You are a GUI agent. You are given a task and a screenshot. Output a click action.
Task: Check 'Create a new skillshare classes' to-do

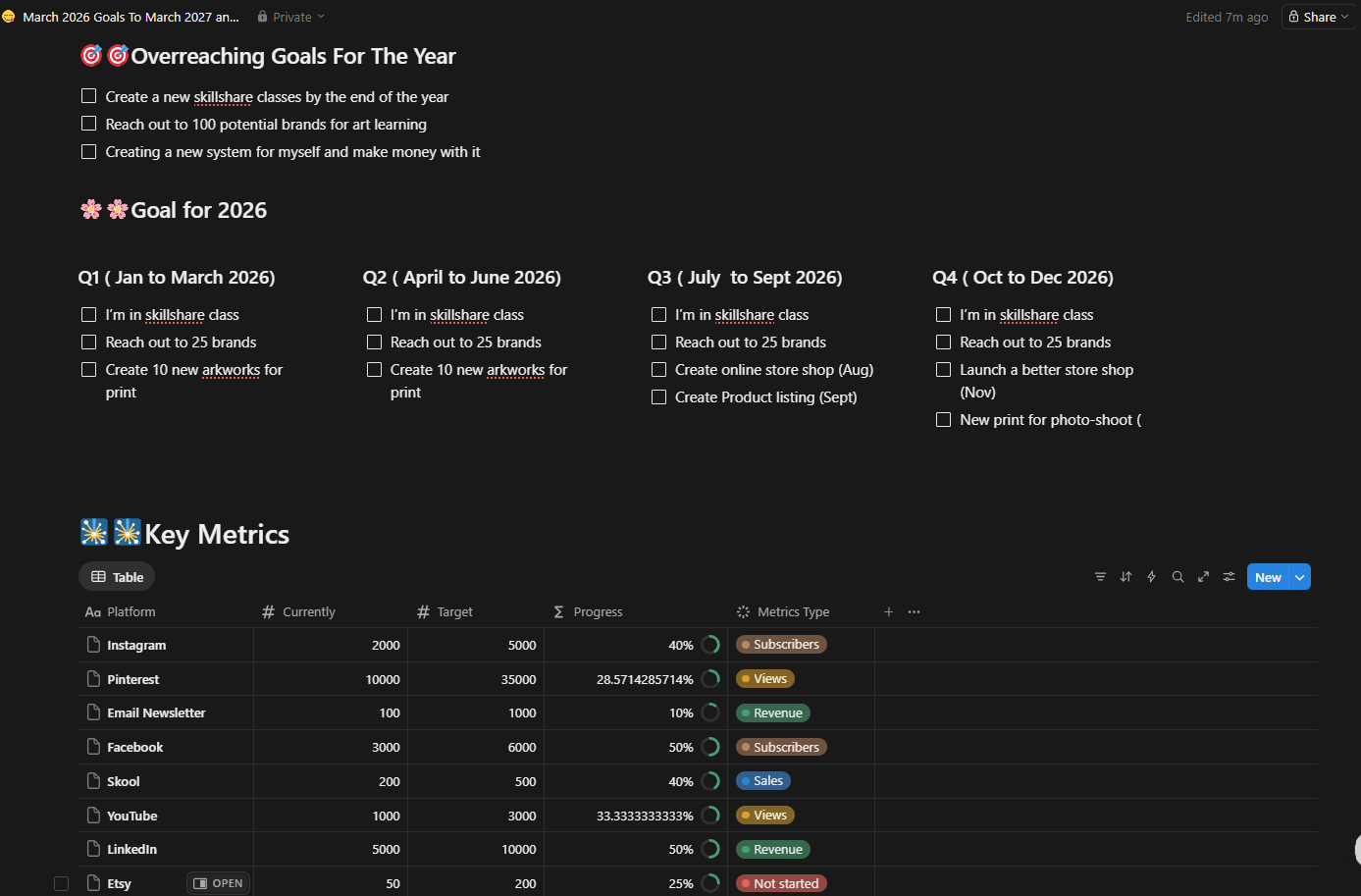(x=88, y=96)
